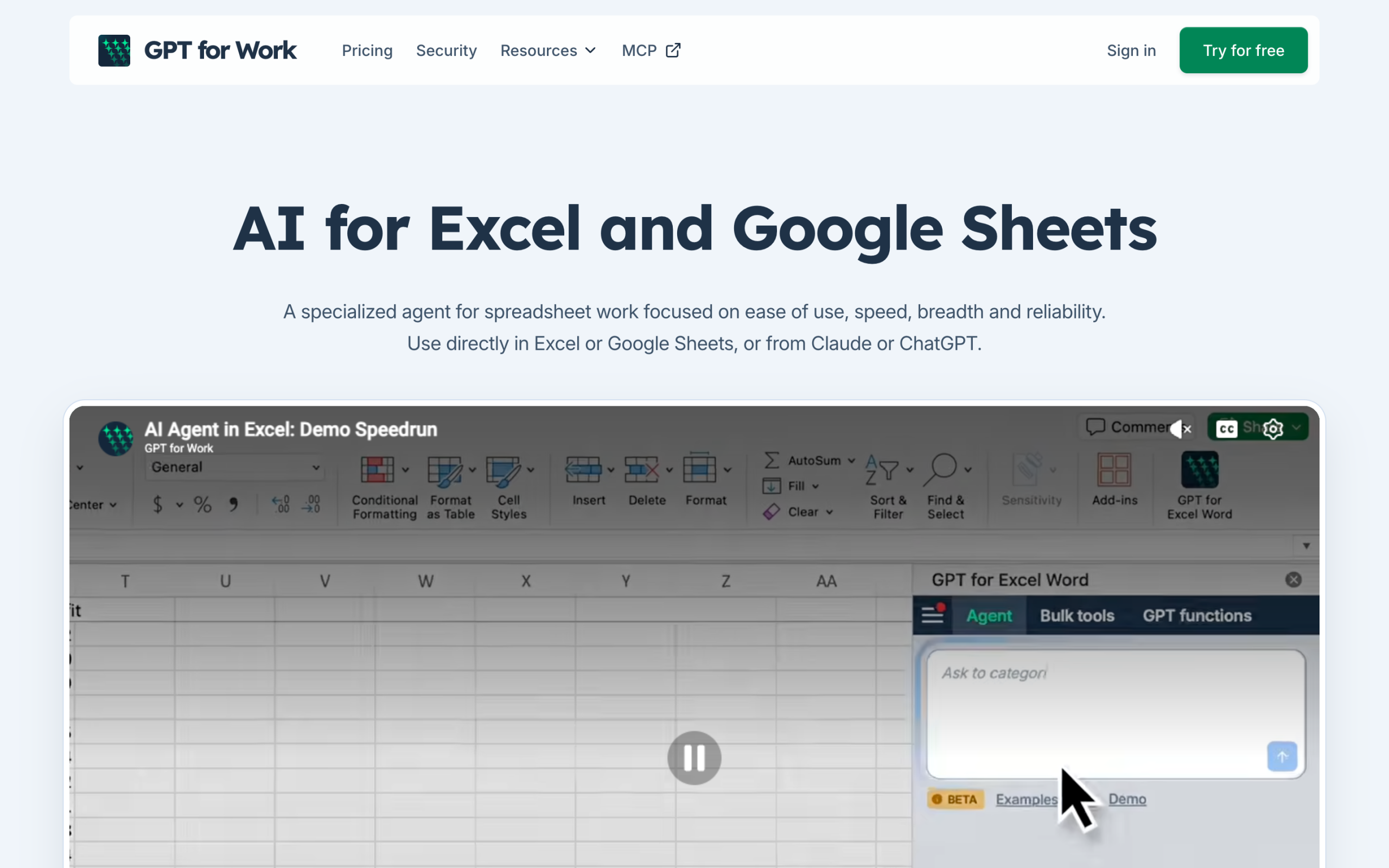This screenshot has width=1389, height=868.
Task: Click the Add-ins icon
Action: coord(1114,470)
